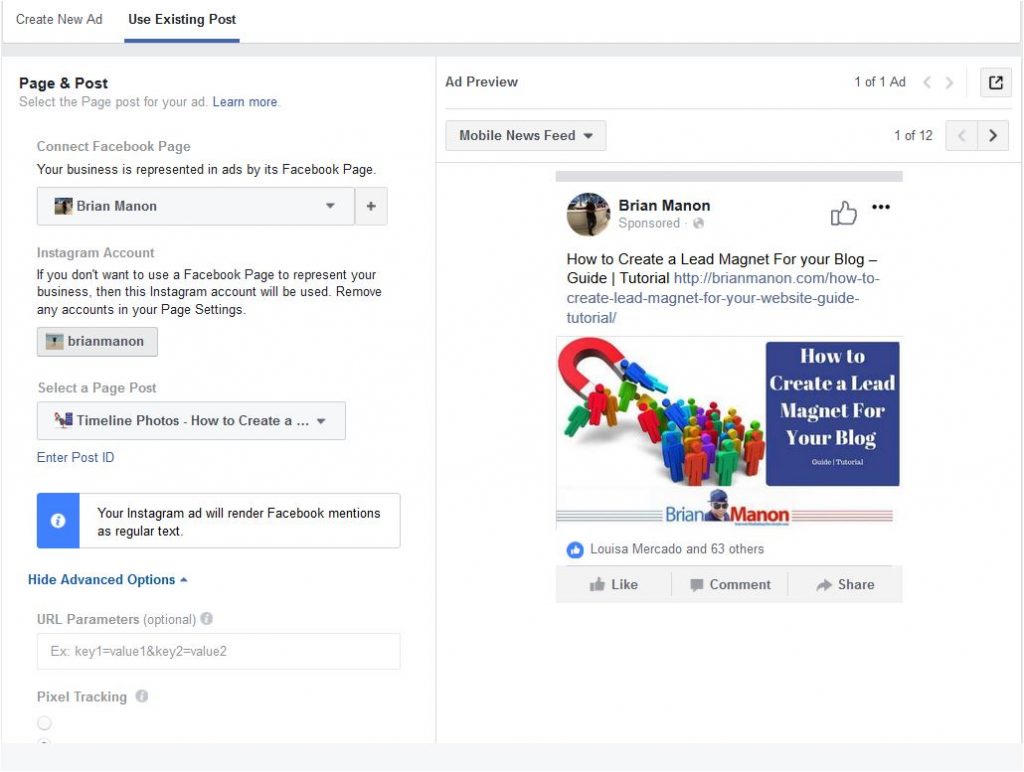
Task: Click the Brian Manon name in ad preview
Action: [664, 206]
